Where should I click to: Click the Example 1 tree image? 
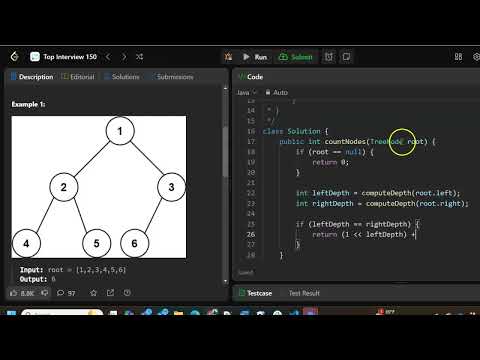[x=99, y=187]
